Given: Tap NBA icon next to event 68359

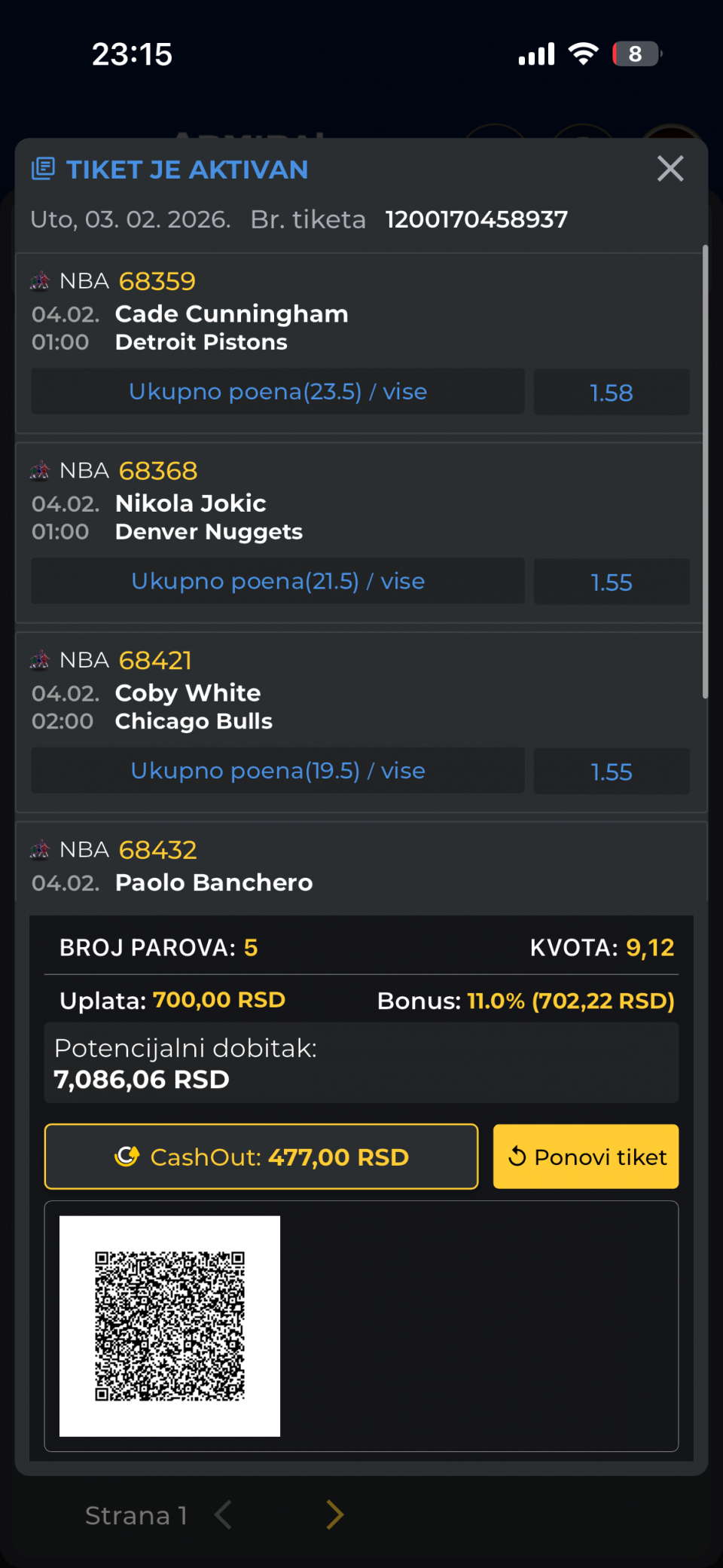Looking at the screenshot, I should (40, 282).
